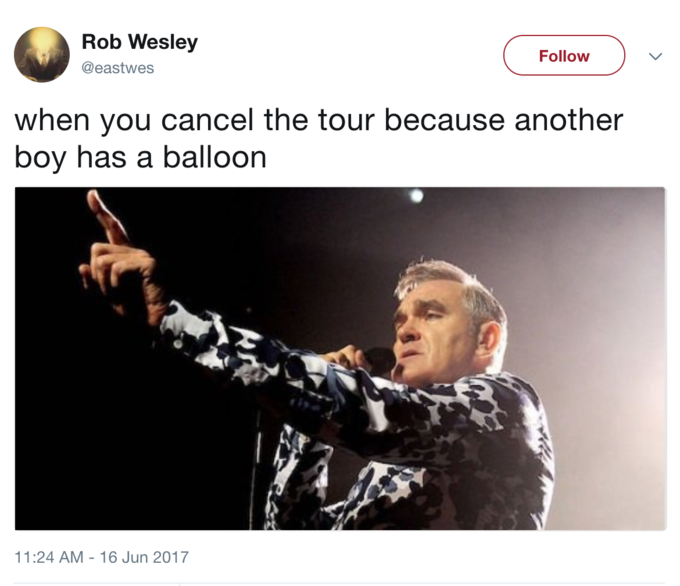
Task: Click the word "tour" in the tweet
Action: (346, 120)
